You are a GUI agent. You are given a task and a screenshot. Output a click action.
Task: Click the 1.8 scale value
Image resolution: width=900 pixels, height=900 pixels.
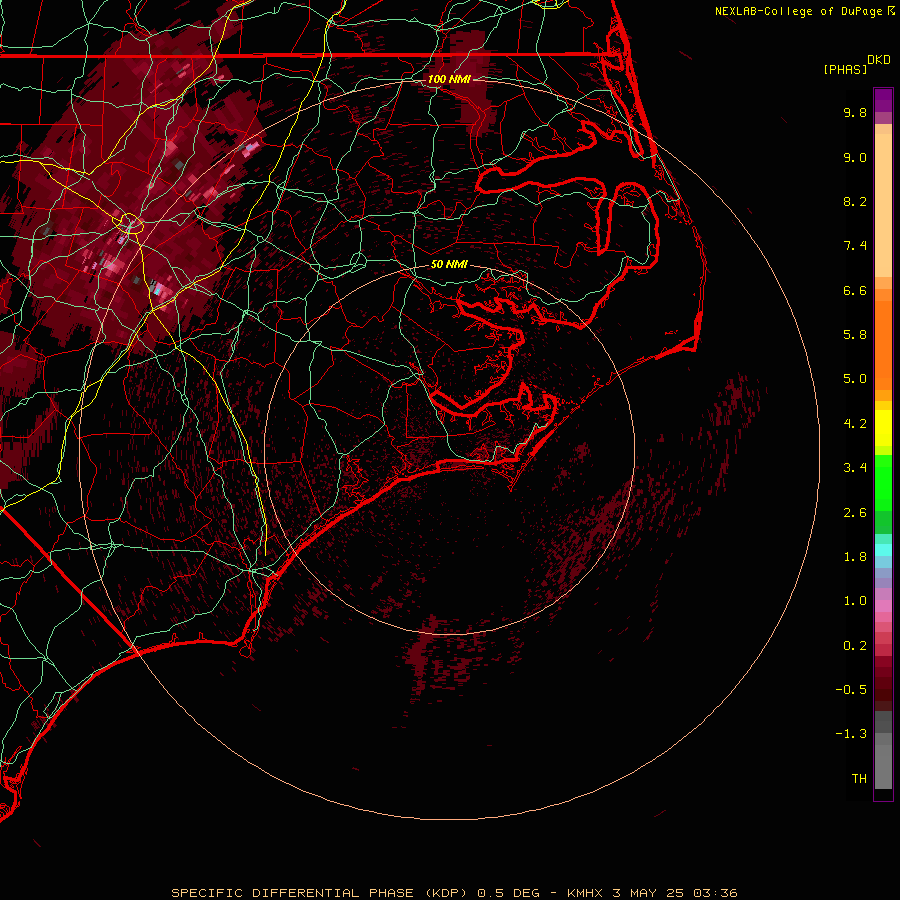click(x=855, y=557)
